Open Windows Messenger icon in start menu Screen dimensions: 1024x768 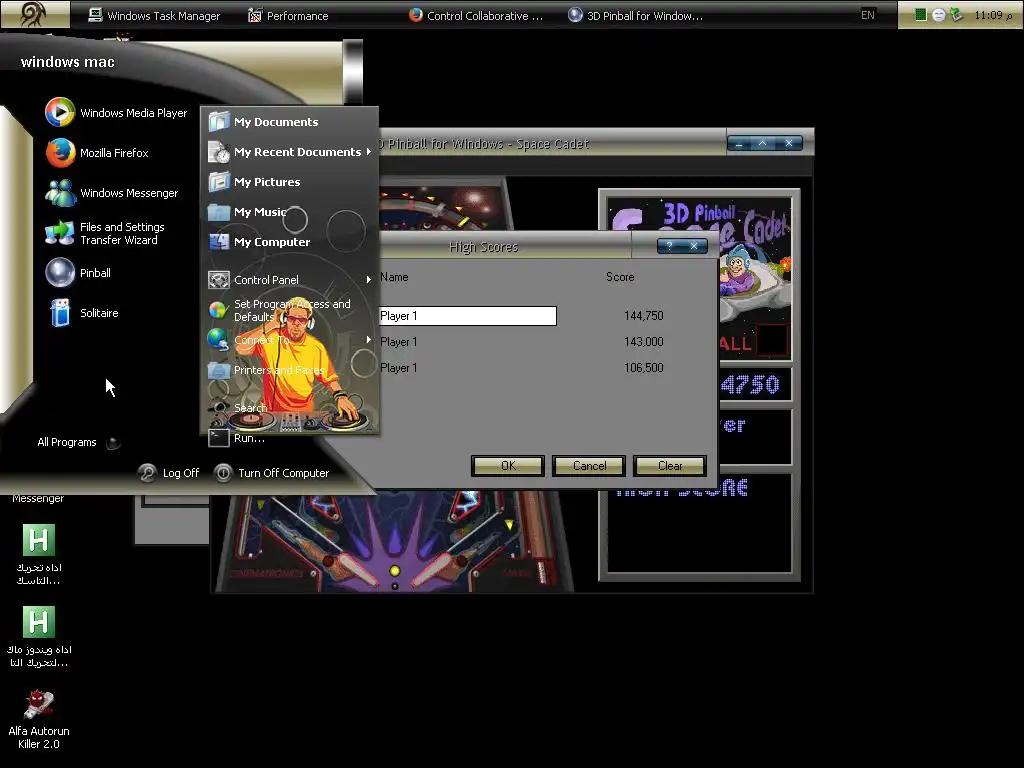point(60,193)
